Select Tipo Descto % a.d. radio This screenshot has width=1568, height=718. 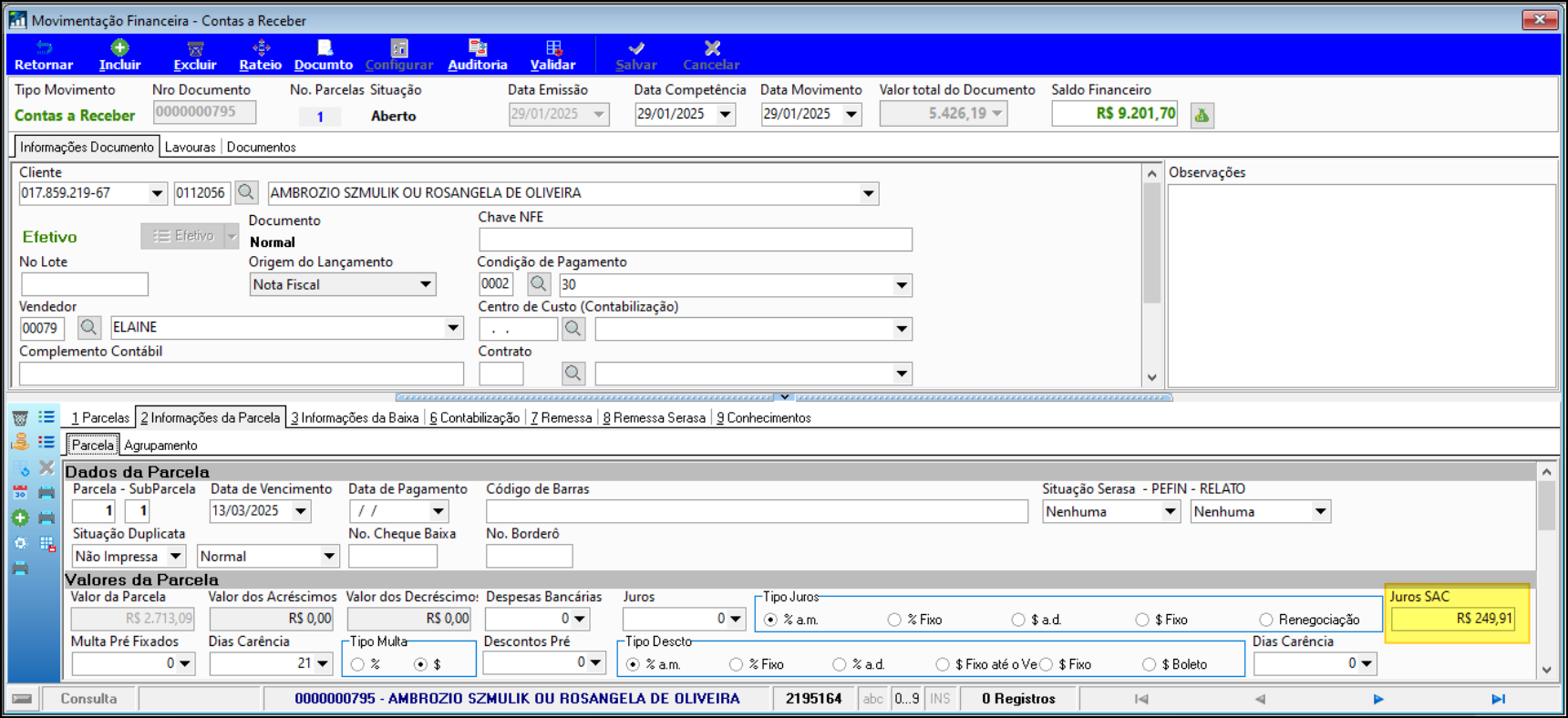(x=840, y=664)
